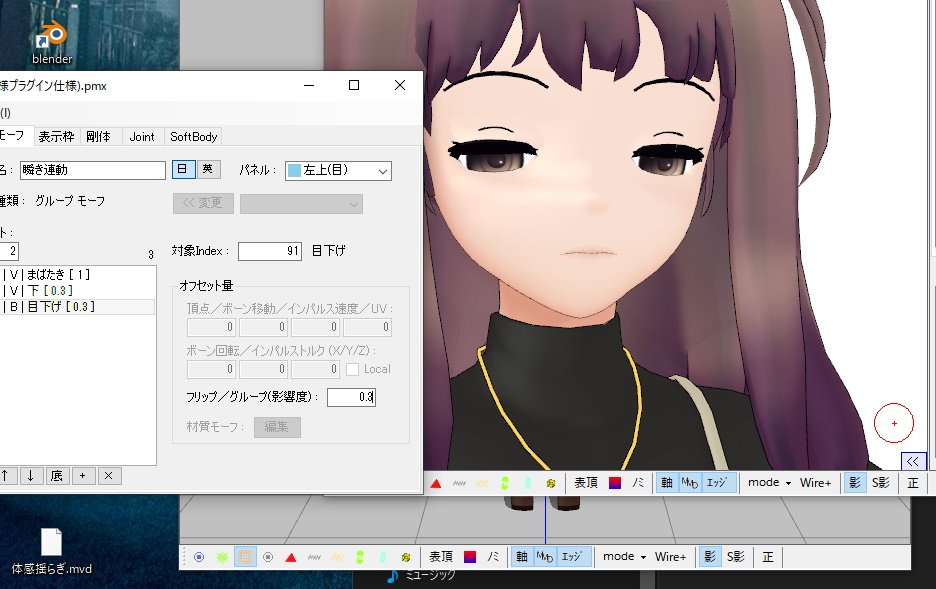
Task: Click the move-down arrow button under the morph list
Action: click(x=30, y=476)
